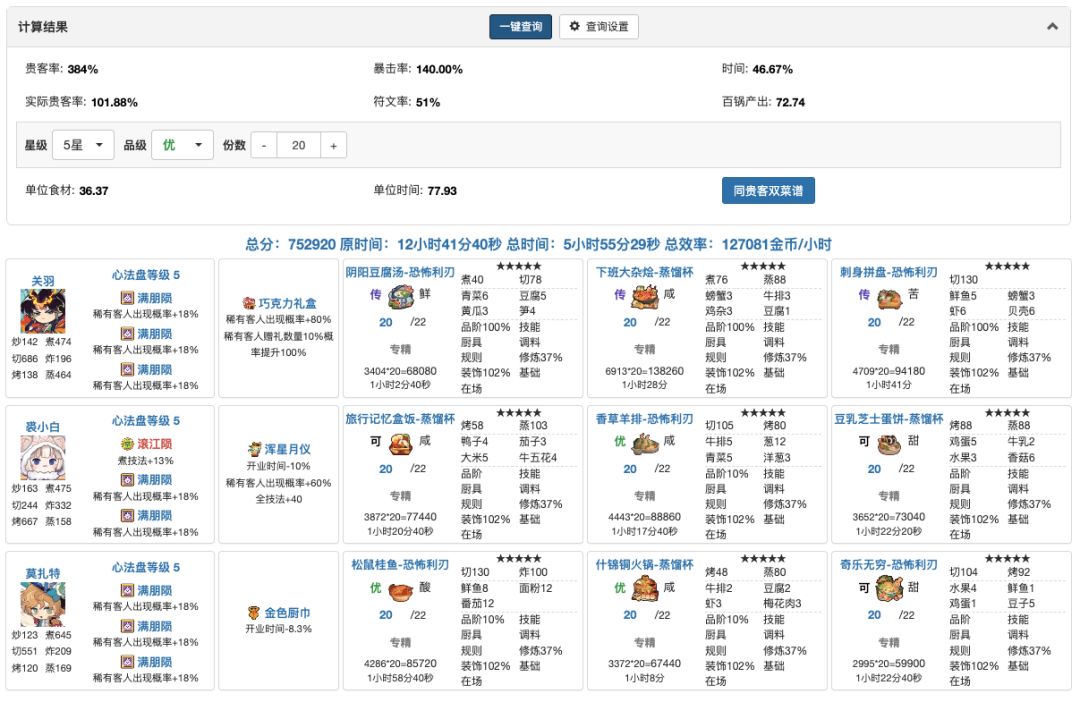Click 奇乐无穷 dish icon
Screen dimensions: 1080x702
pyautogui.click(x=890, y=589)
